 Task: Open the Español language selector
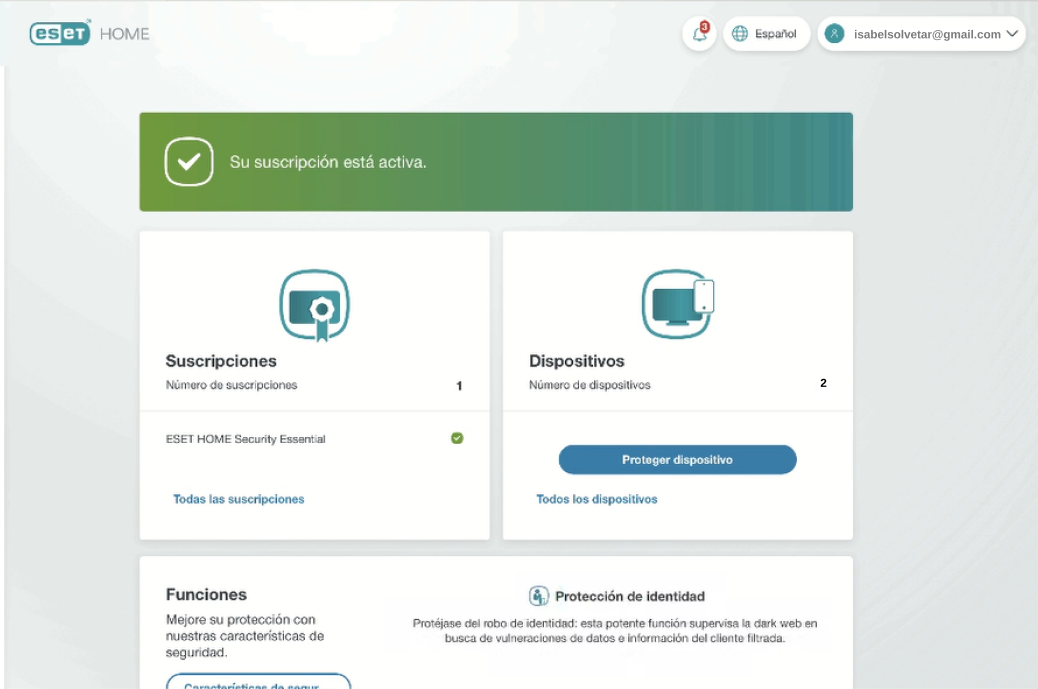click(767, 34)
